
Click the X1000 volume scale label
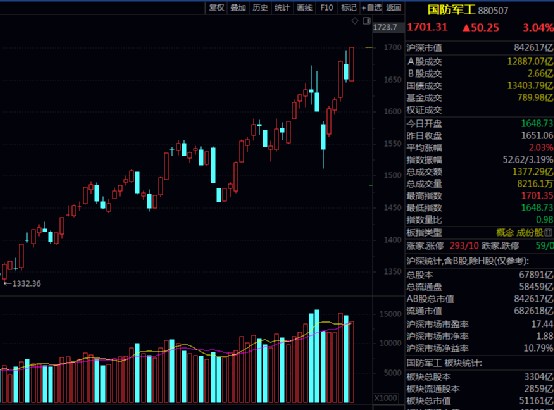385,398
